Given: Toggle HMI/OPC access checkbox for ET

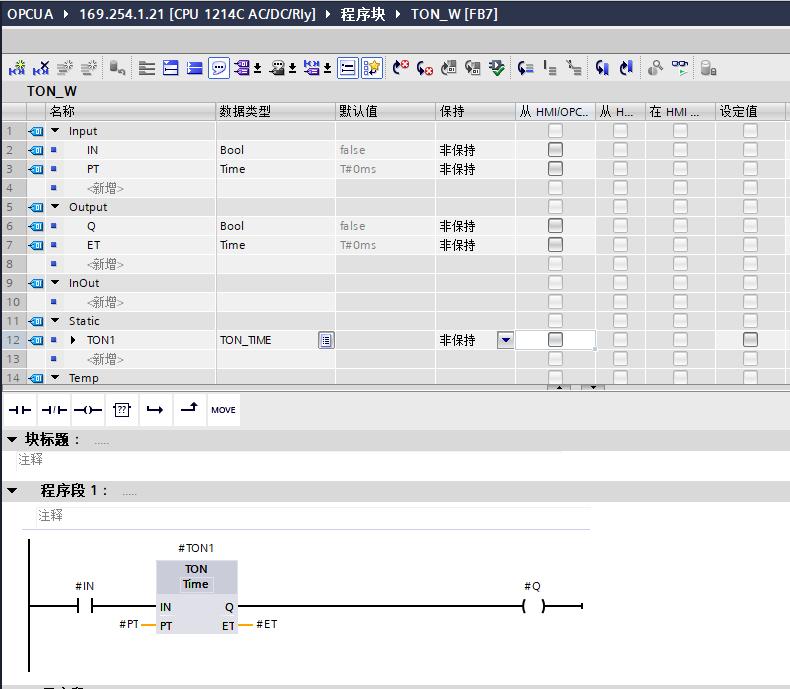Looking at the screenshot, I should [555, 245].
